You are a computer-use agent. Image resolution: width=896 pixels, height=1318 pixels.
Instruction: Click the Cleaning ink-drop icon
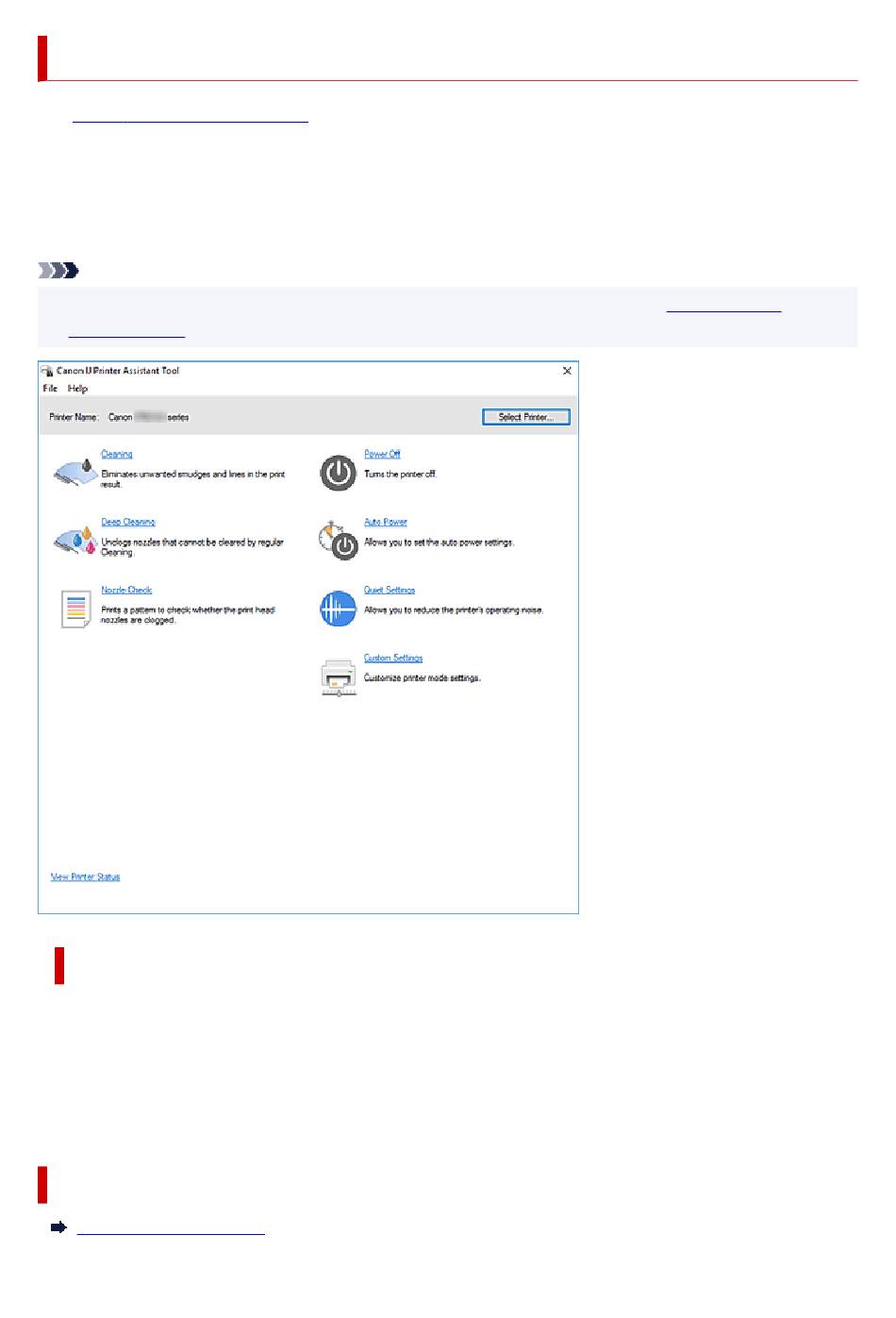[x=75, y=473]
